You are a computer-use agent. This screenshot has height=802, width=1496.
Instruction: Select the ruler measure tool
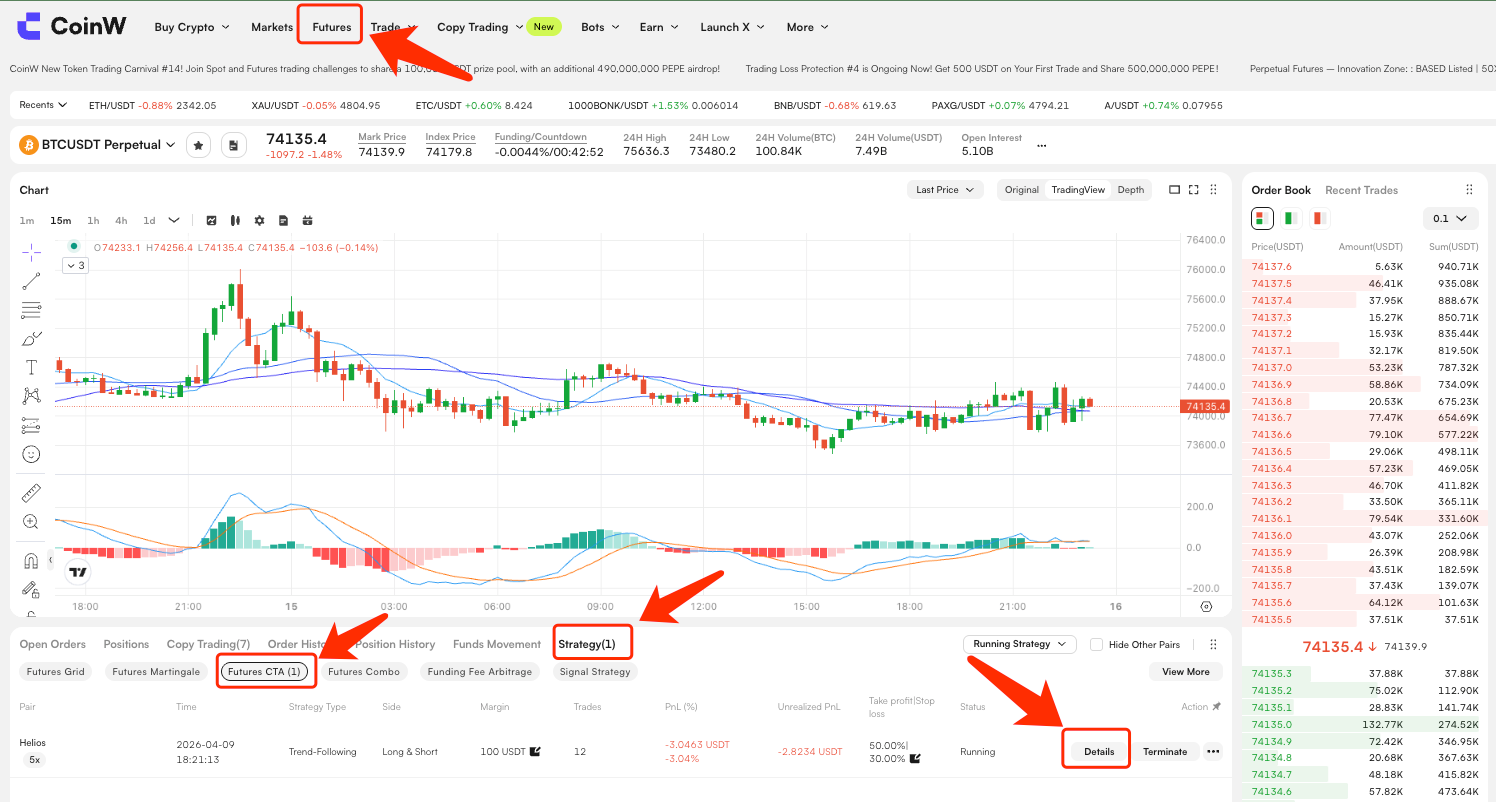click(x=32, y=493)
